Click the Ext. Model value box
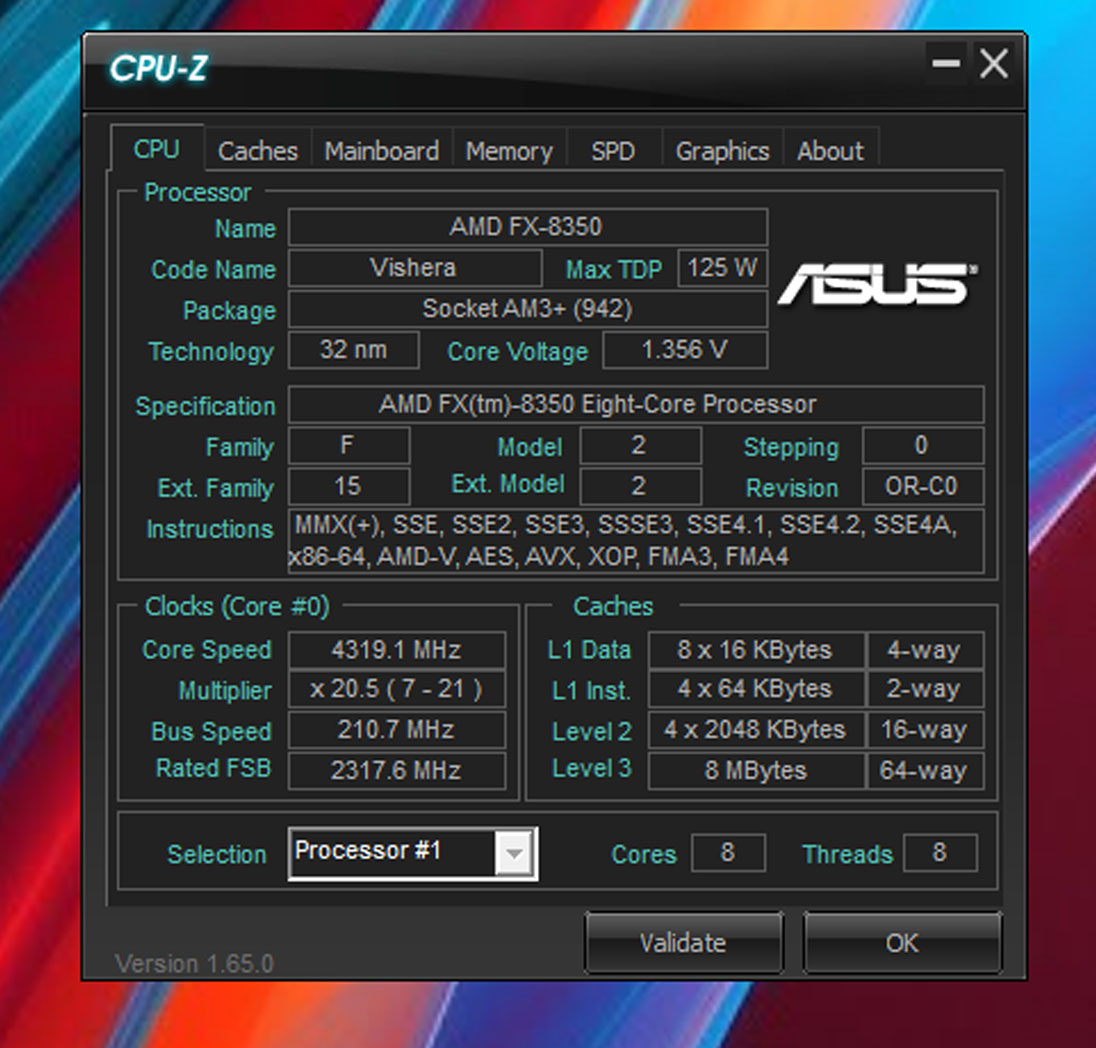This screenshot has height=1048, width=1096. click(640, 486)
